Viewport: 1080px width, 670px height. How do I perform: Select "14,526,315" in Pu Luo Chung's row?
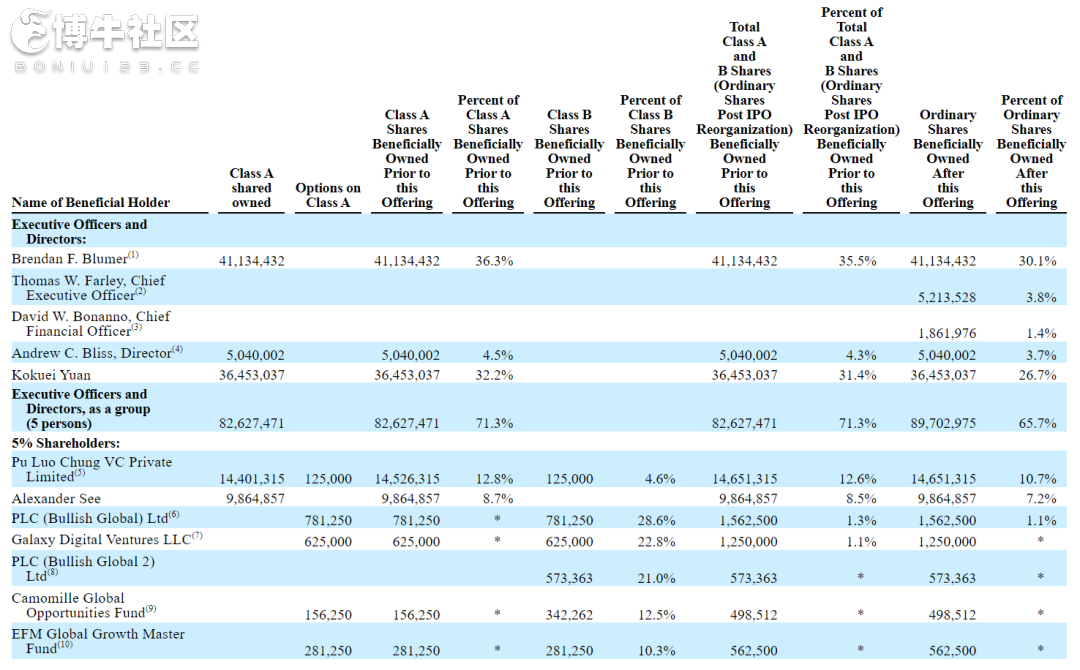tap(406, 479)
